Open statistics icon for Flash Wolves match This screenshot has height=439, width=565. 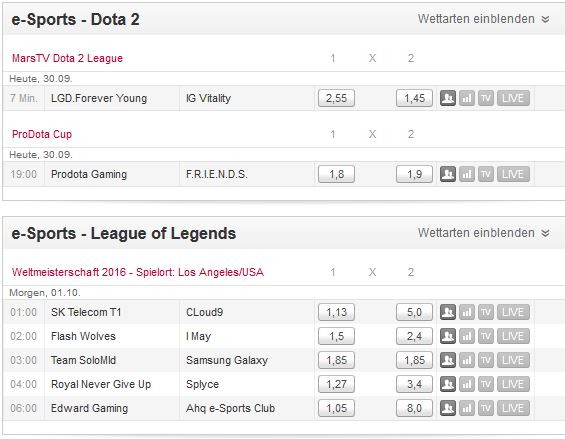pos(467,336)
